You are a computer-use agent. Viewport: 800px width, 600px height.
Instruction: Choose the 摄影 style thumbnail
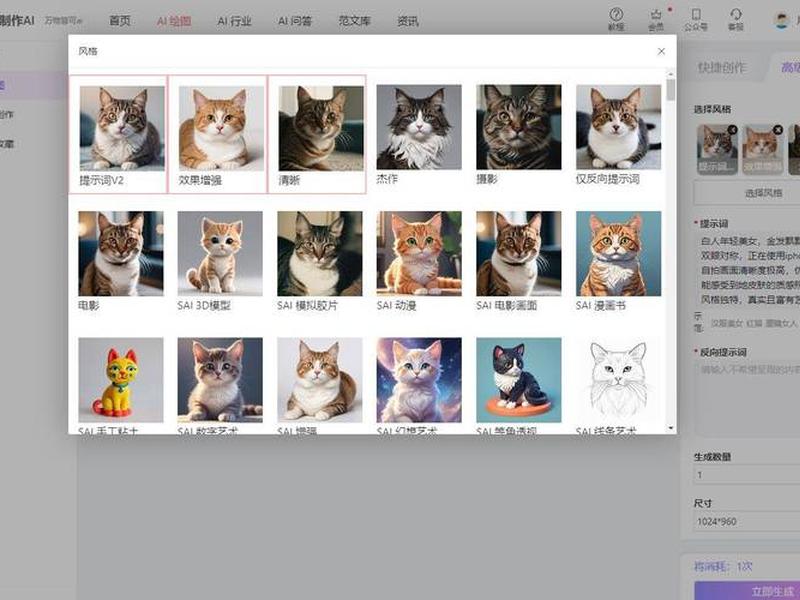(x=518, y=127)
